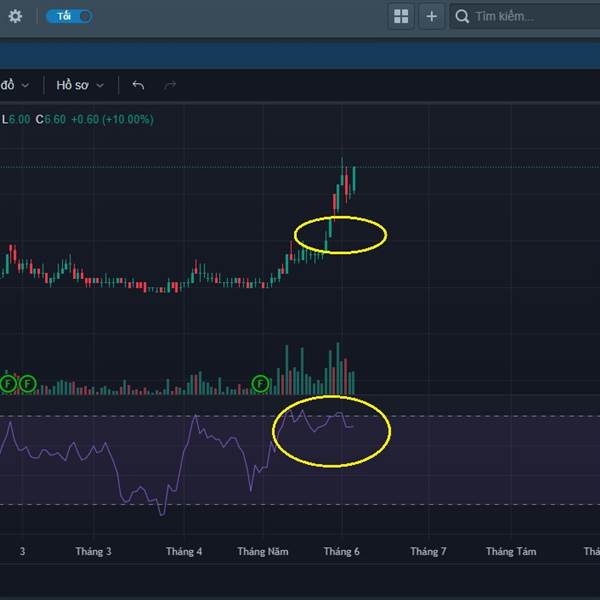Open the settings gear icon
This screenshot has height=600, width=600.
coord(15,16)
